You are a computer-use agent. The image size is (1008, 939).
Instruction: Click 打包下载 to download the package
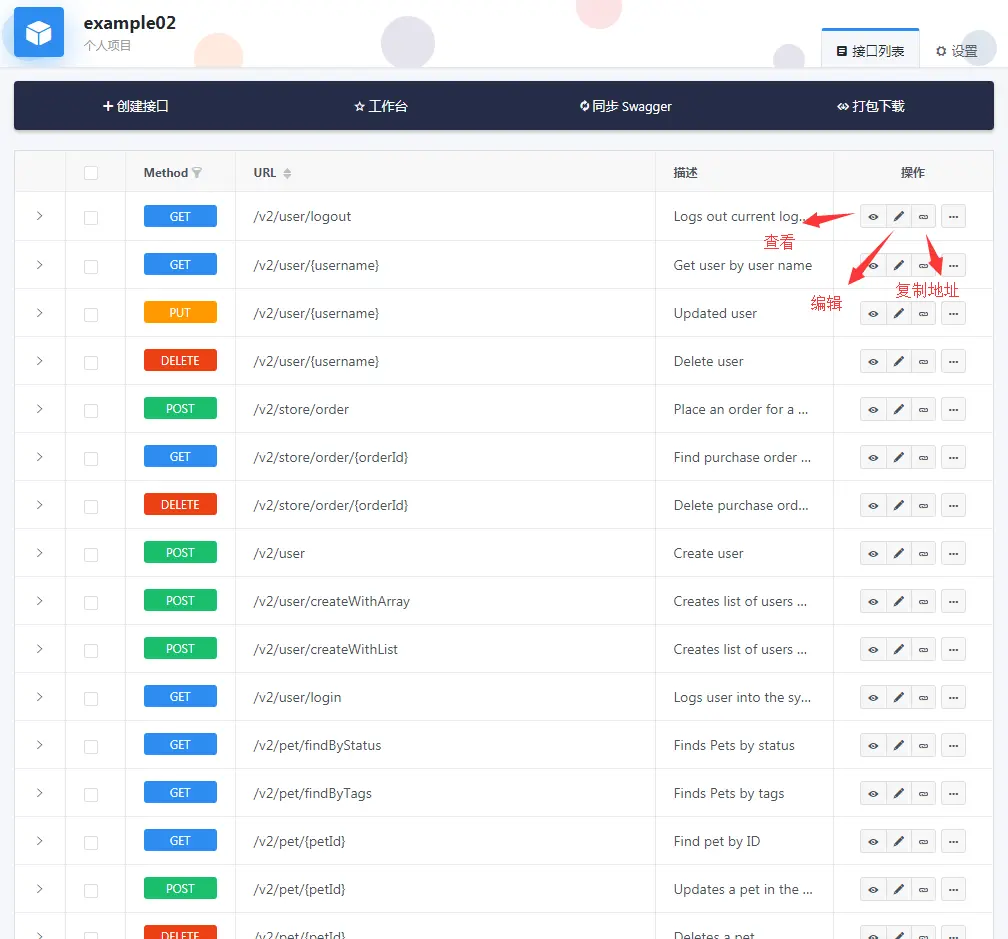[x=870, y=106]
